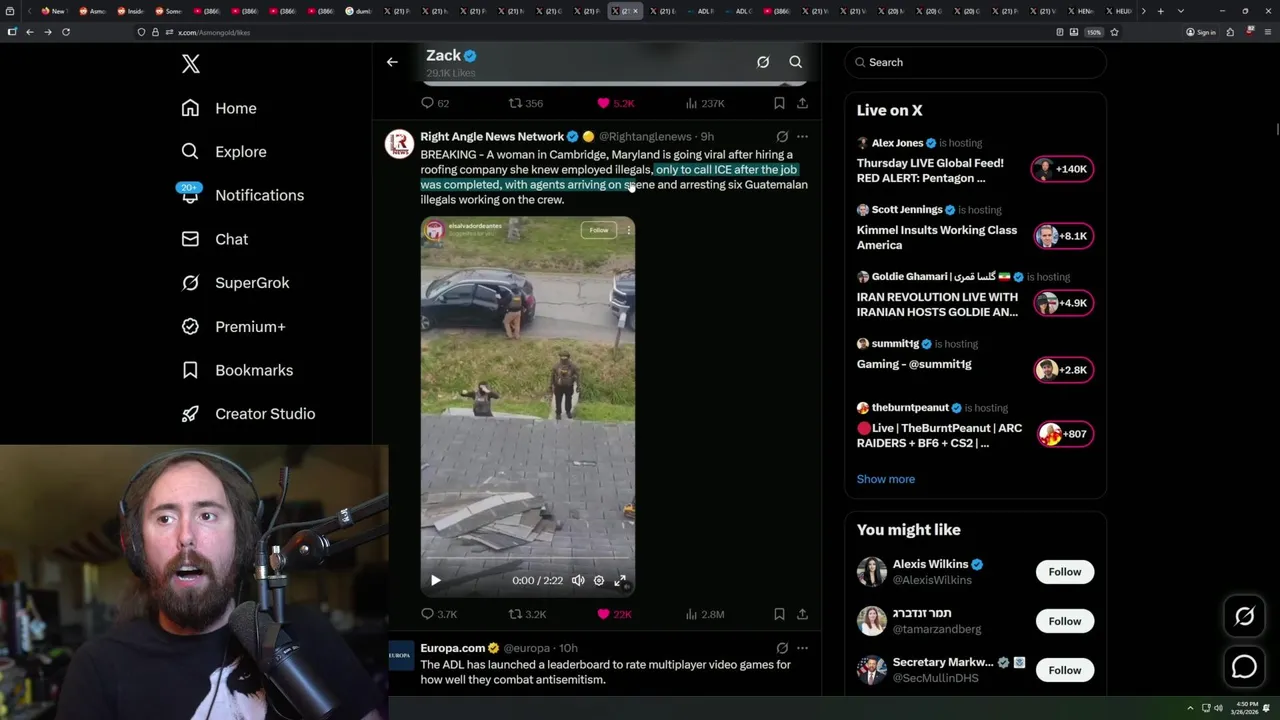This screenshot has height=720, width=1280.
Task: Join the summit1g Gaming live +2.8K
Action: click(x=1063, y=370)
